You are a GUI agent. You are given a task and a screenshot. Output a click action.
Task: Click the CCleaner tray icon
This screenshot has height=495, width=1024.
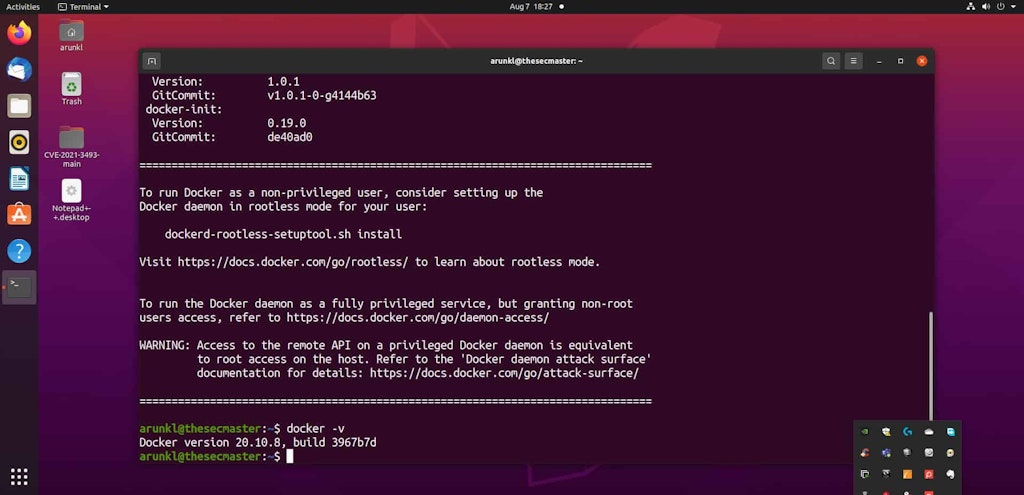tap(865, 453)
